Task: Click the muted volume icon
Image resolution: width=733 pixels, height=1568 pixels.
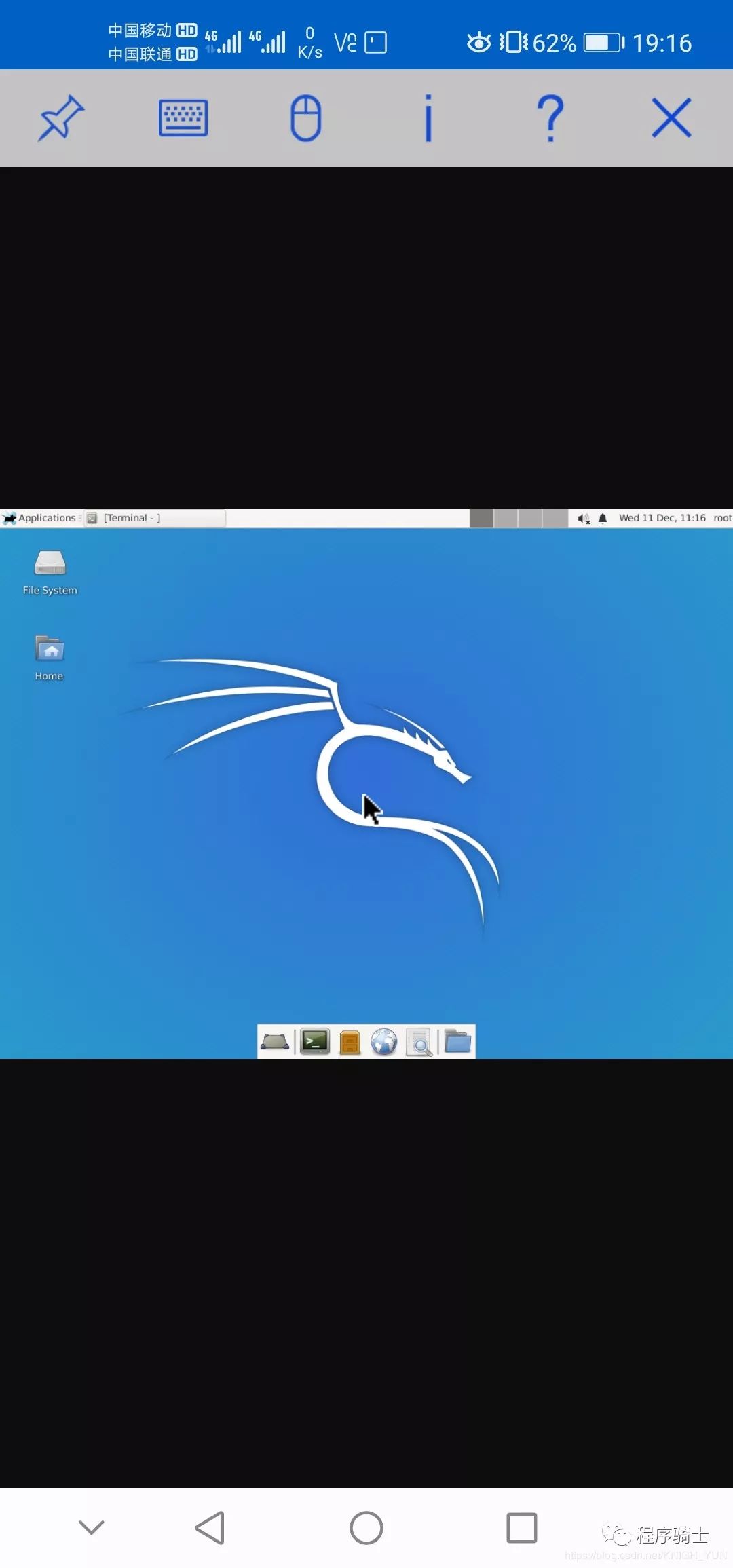Action: 584,519
